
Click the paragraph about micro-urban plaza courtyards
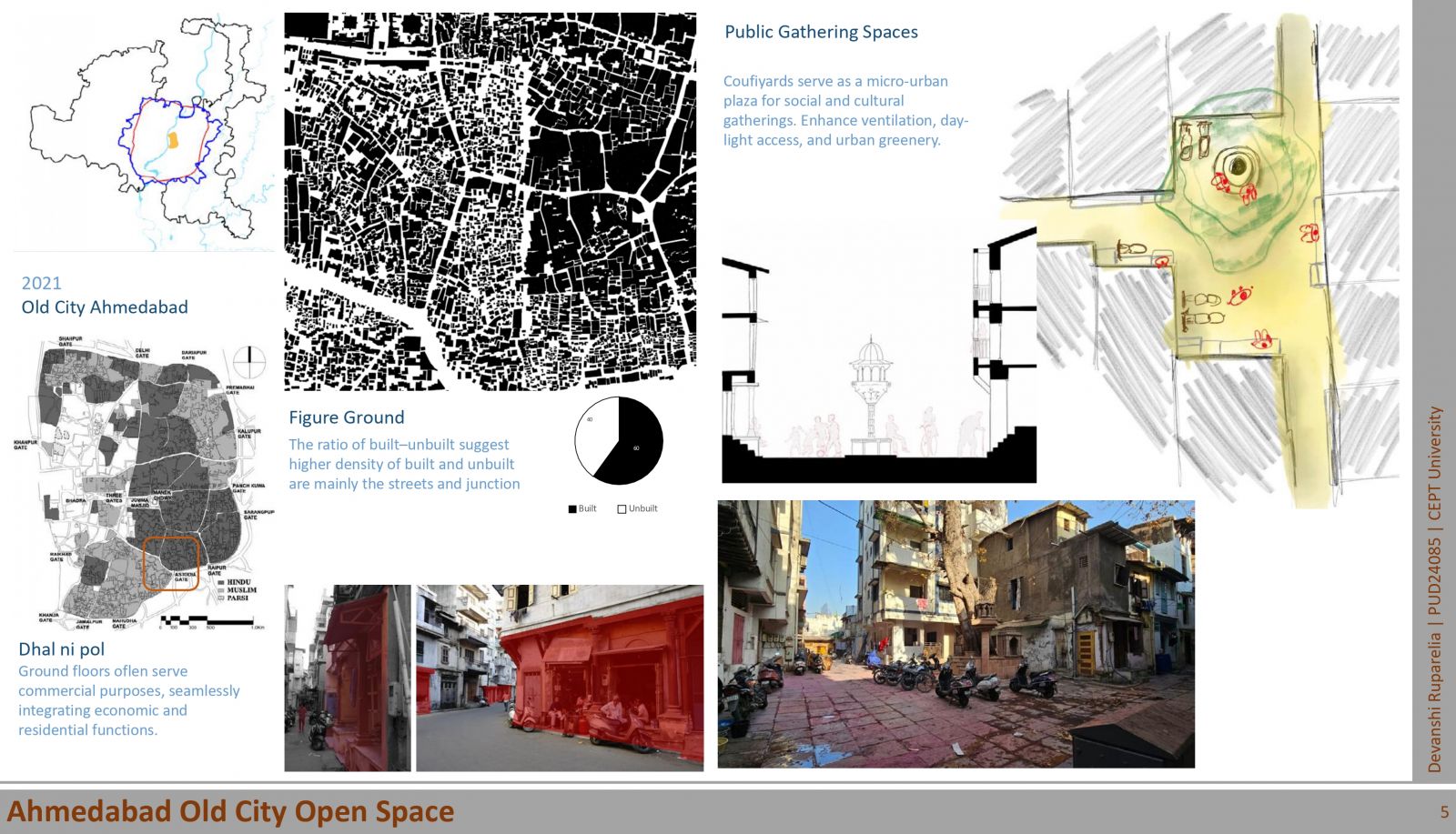point(846,110)
